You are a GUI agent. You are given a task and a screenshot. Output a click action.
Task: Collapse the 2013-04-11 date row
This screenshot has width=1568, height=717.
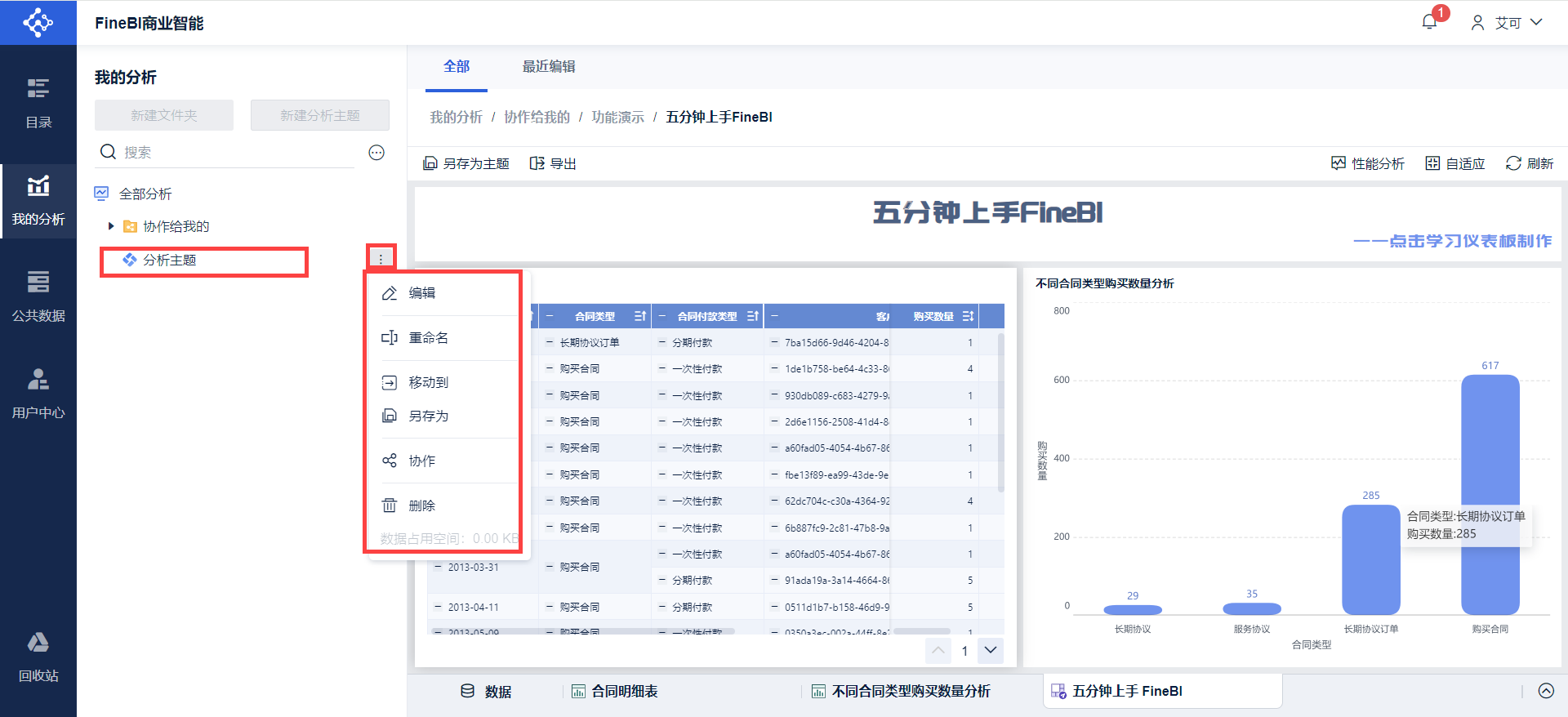[x=438, y=607]
